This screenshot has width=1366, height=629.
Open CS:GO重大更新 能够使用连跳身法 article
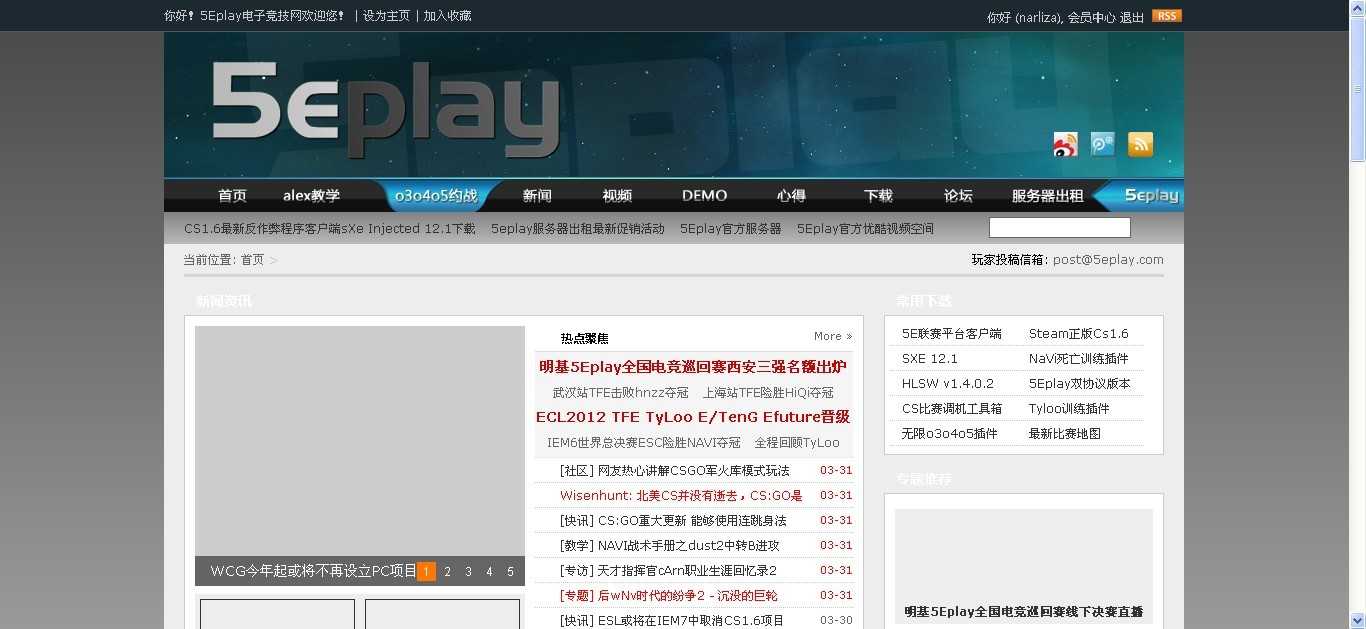[692, 521]
